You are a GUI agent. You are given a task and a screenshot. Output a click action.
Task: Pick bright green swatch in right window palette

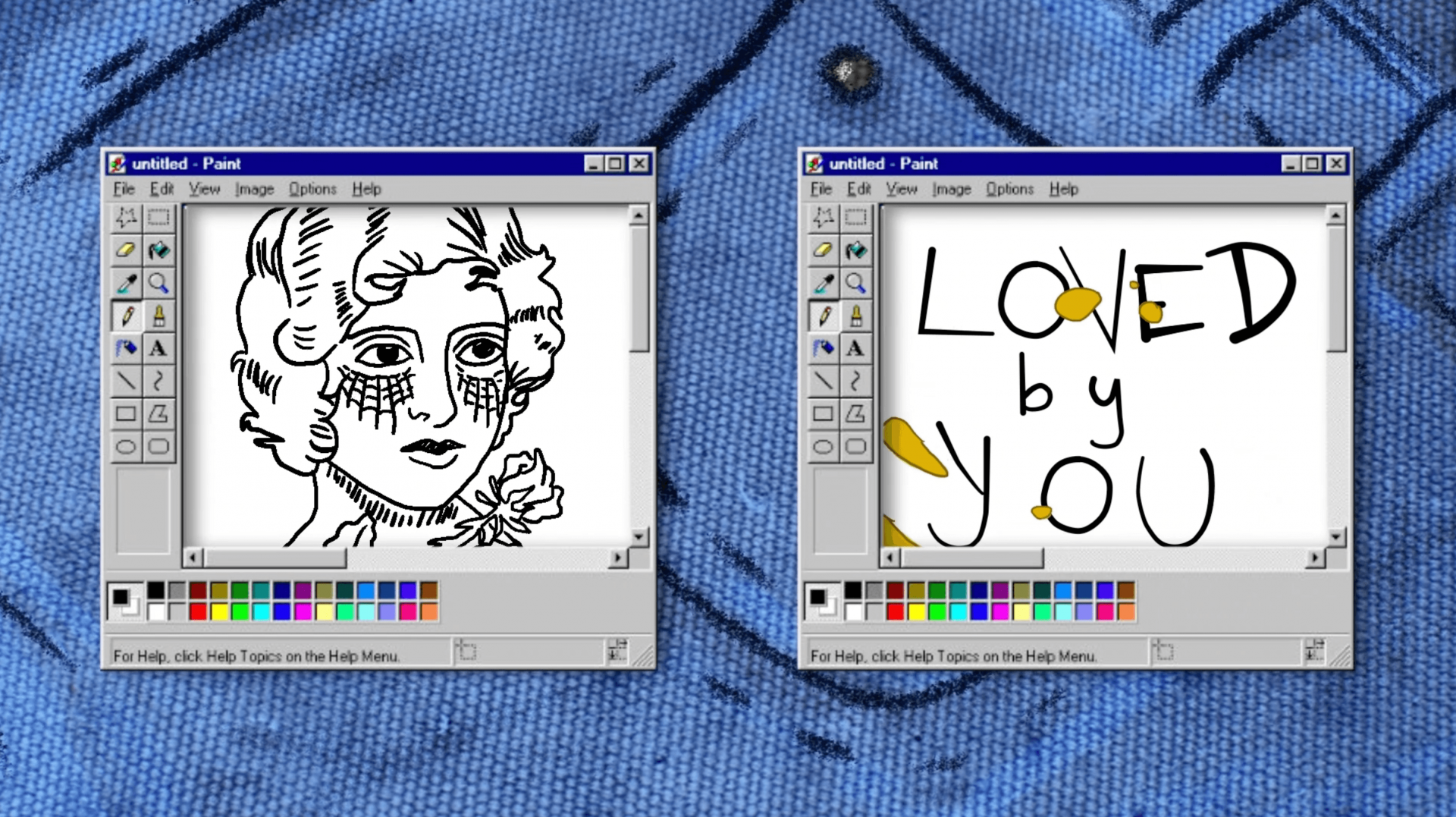[937, 611]
